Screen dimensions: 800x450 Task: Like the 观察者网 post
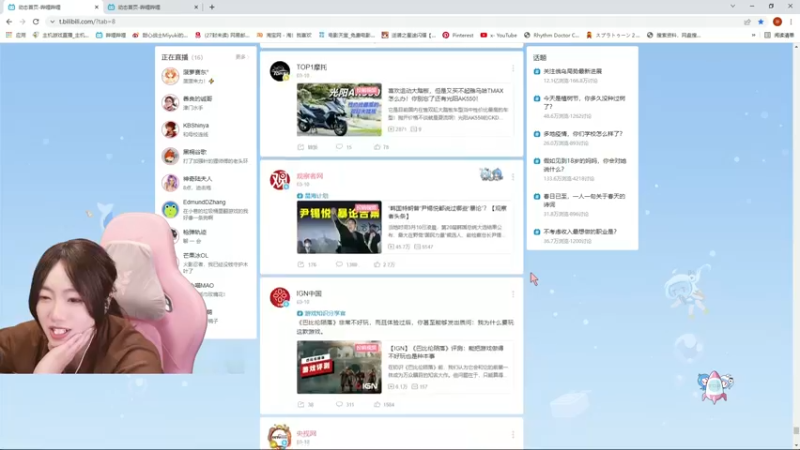(x=385, y=264)
